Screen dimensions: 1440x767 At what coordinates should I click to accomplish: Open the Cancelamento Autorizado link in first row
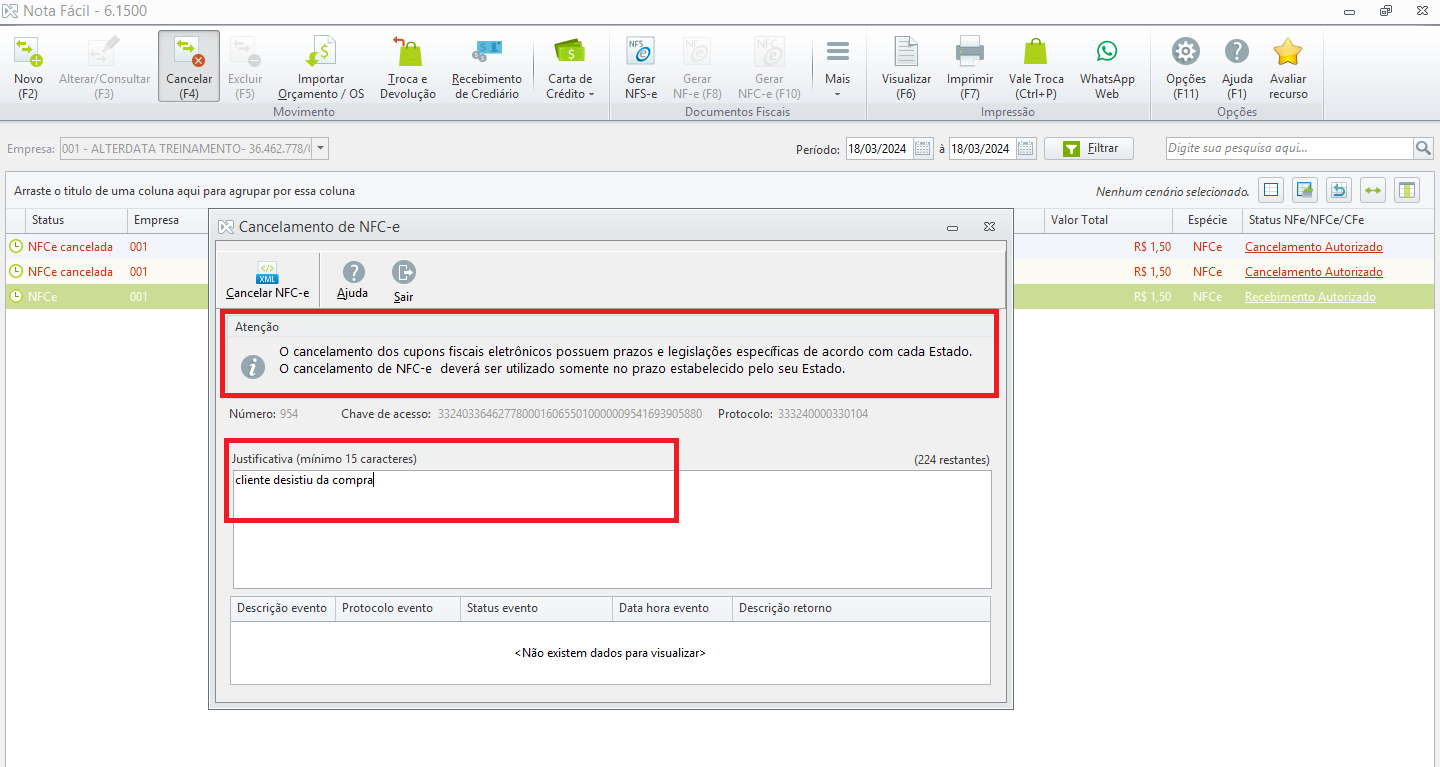[x=1313, y=246]
